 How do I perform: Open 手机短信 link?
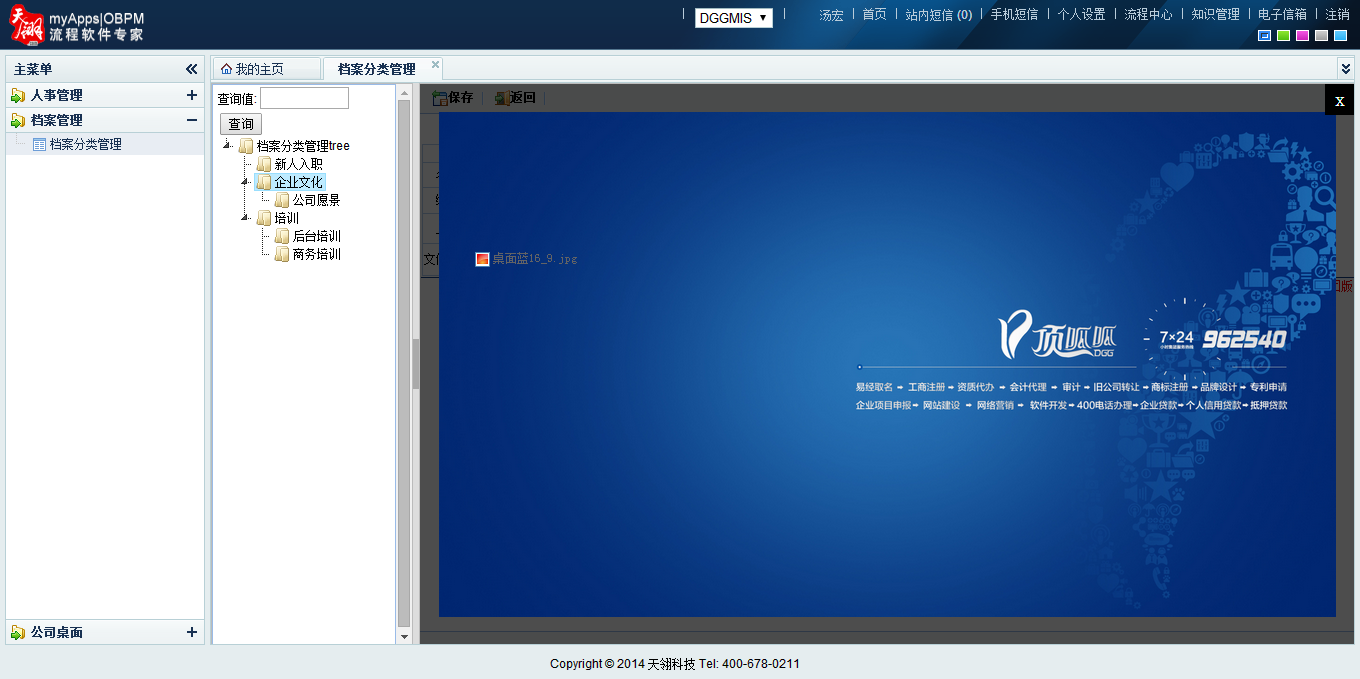(x=1014, y=15)
